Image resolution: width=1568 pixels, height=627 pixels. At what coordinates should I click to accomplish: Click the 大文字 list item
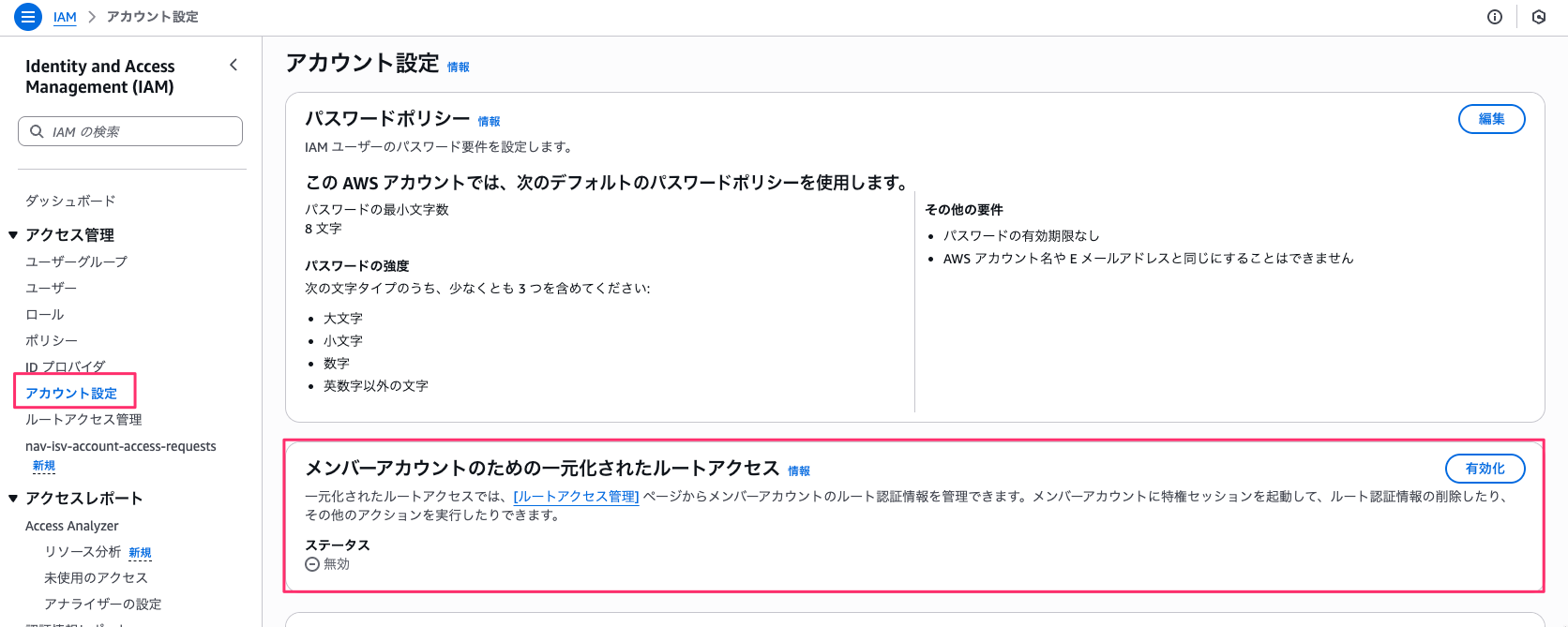pyautogui.click(x=343, y=319)
